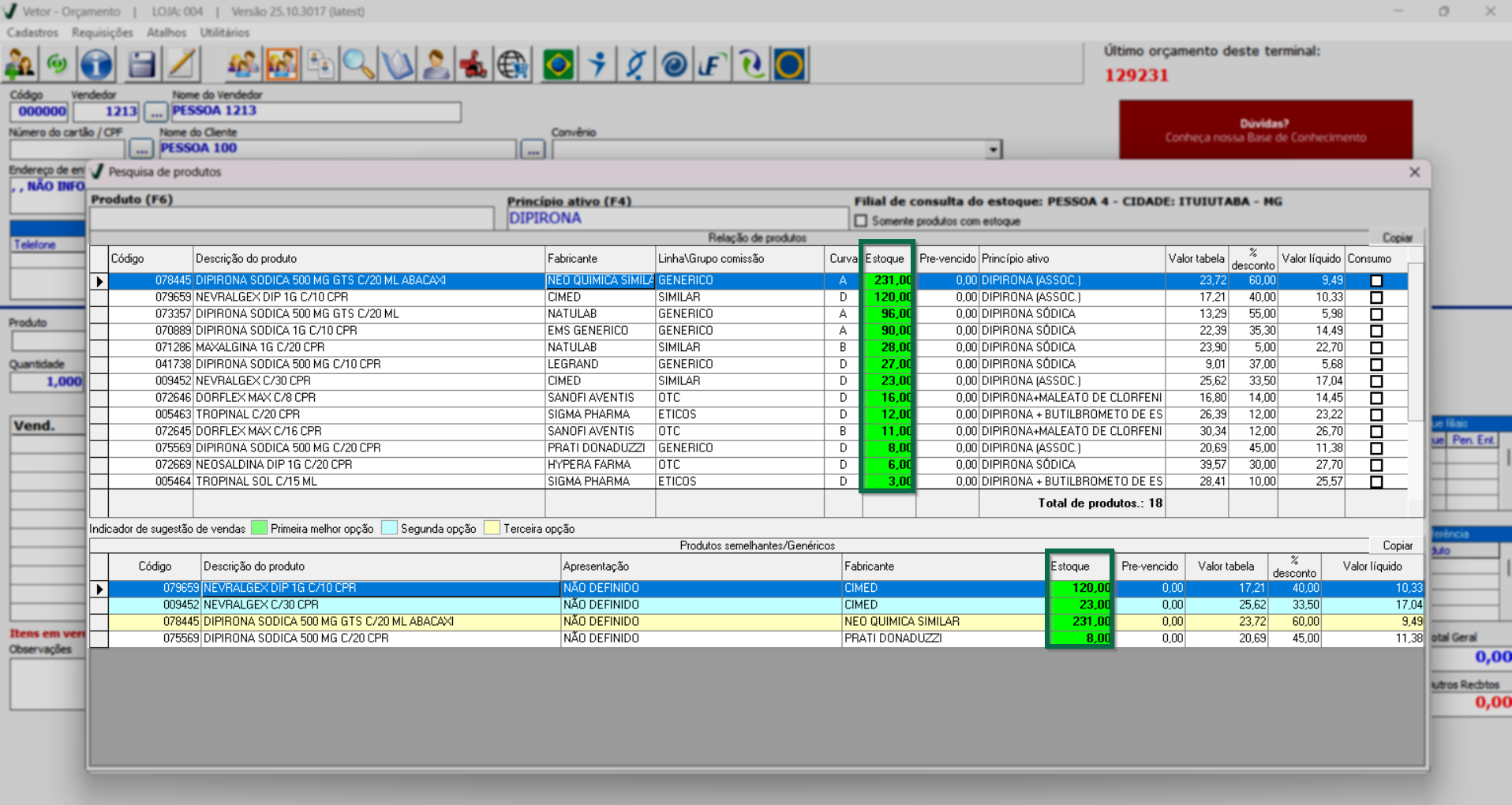The width and height of the screenshot is (1512, 805).
Task: Click the red delivery motorcycle icon
Action: [473, 64]
